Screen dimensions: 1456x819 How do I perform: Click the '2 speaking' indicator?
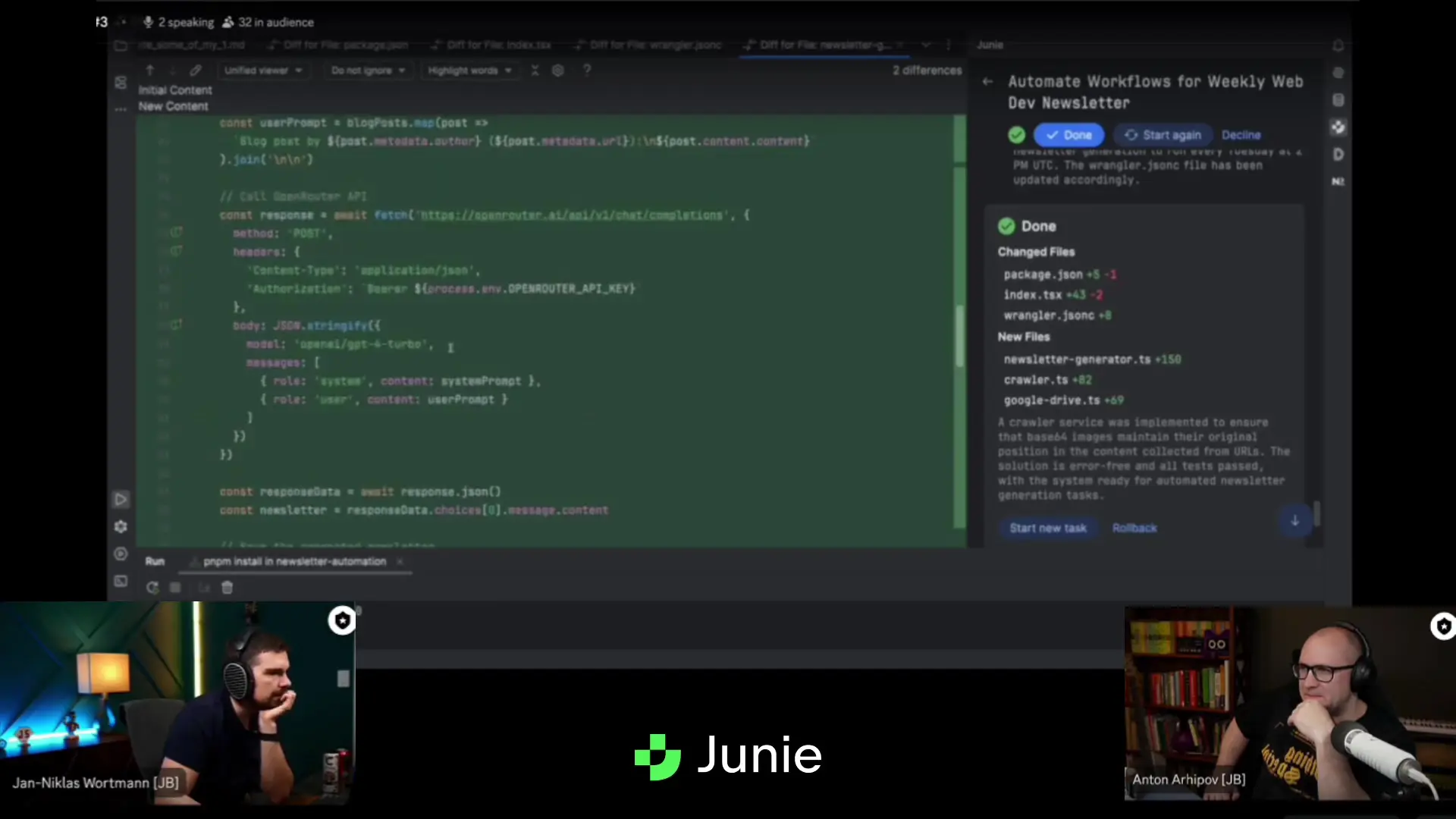[179, 22]
